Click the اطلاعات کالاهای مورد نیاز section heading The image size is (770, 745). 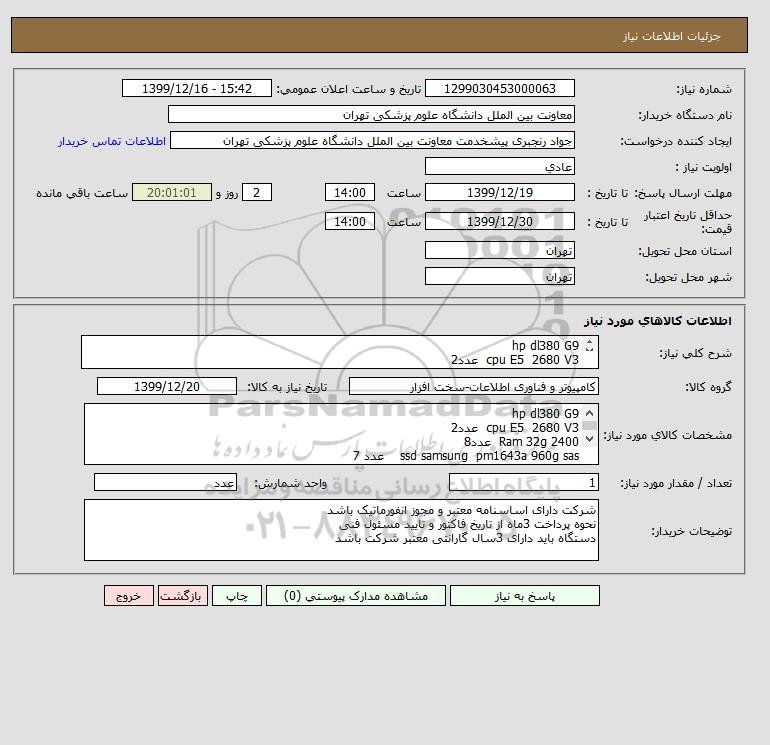(x=658, y=321)
